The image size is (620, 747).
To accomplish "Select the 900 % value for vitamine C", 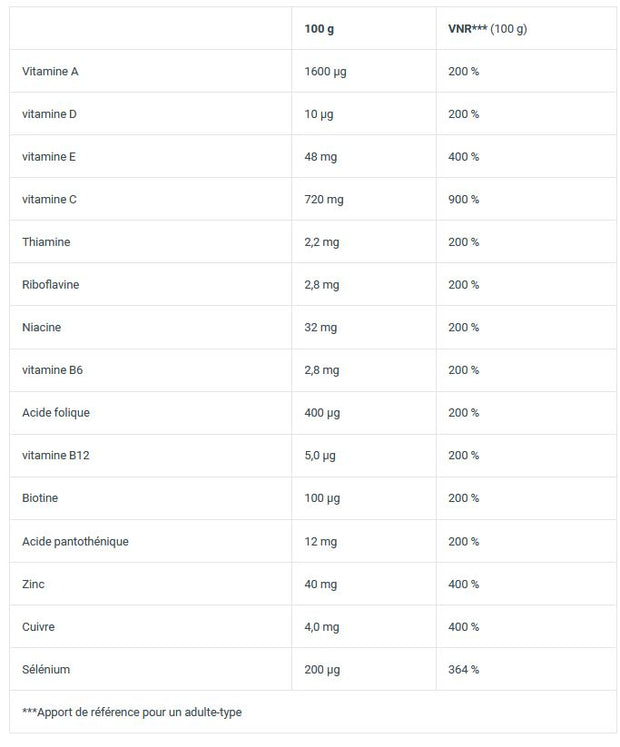I will [x=464, y=200].
